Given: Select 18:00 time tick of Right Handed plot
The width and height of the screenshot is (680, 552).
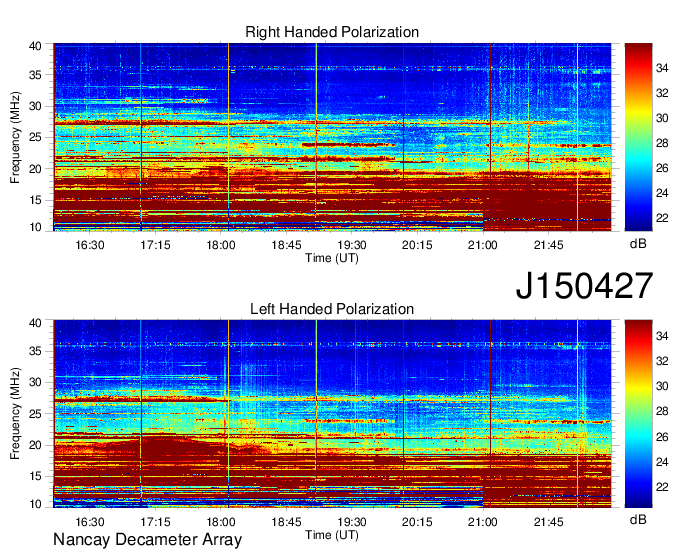Looking at the screenshot, I should 221,245.
